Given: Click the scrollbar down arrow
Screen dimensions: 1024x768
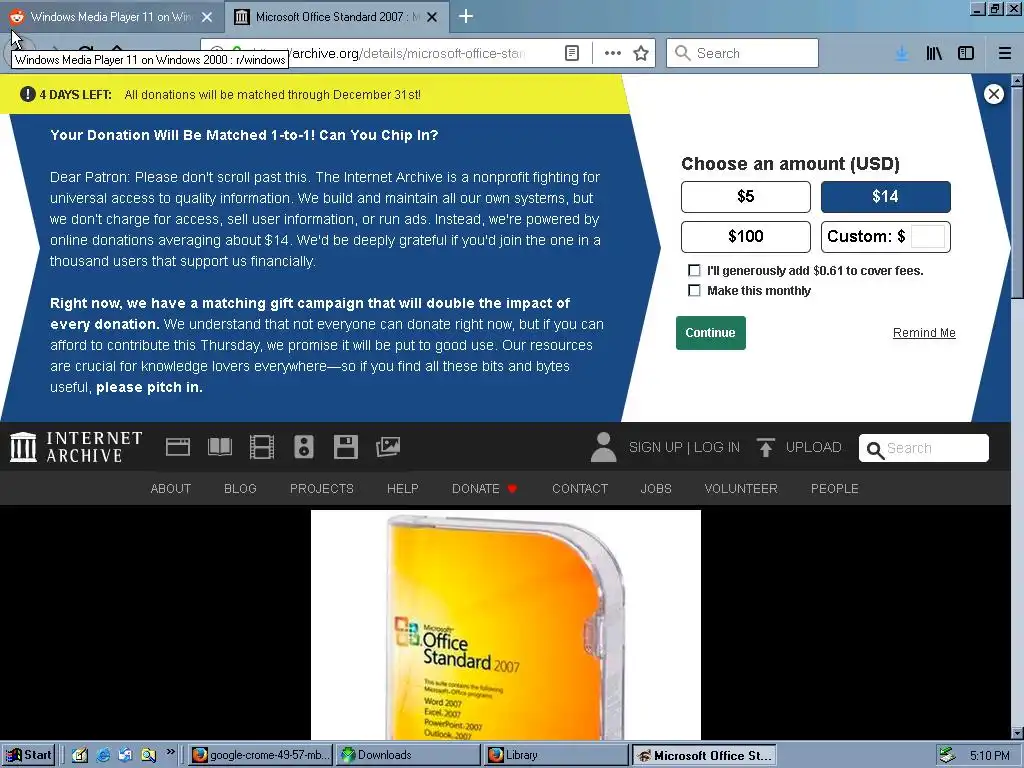Looking at the screenshot, I should coord(1017,734).
